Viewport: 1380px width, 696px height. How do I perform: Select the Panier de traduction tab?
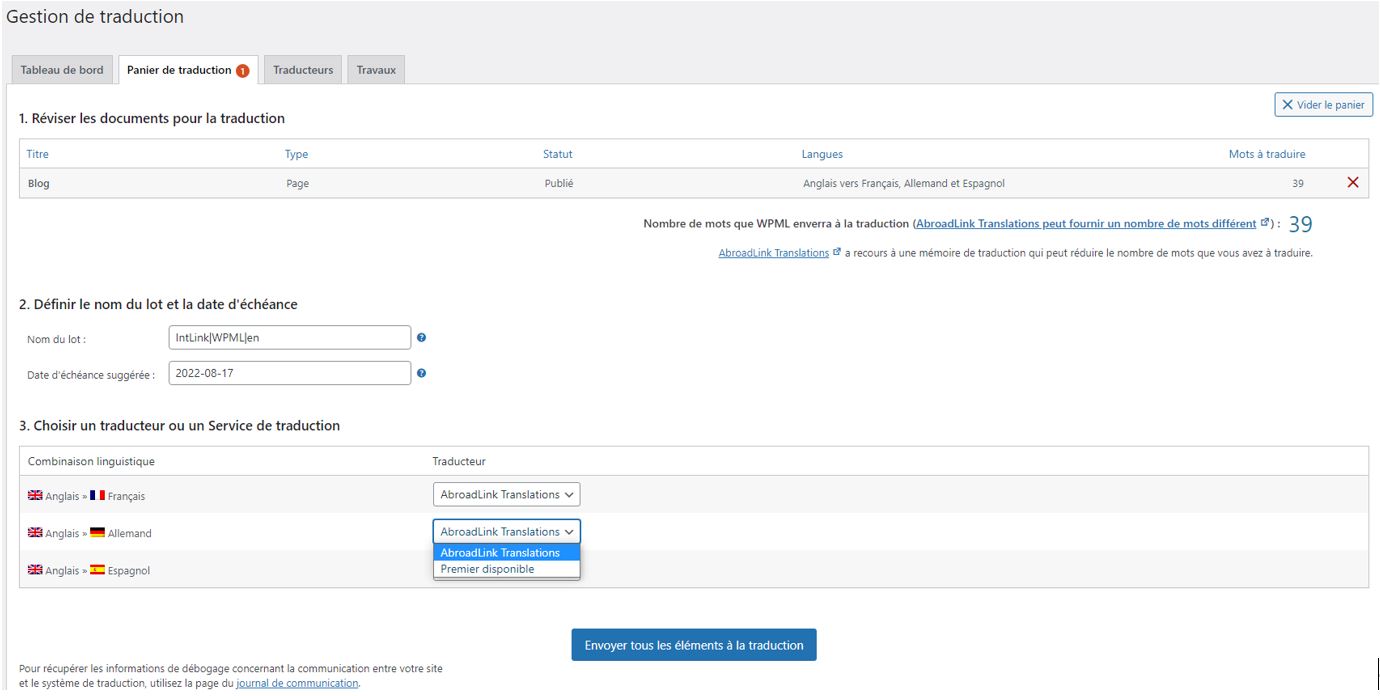click(x=188, y=70)
